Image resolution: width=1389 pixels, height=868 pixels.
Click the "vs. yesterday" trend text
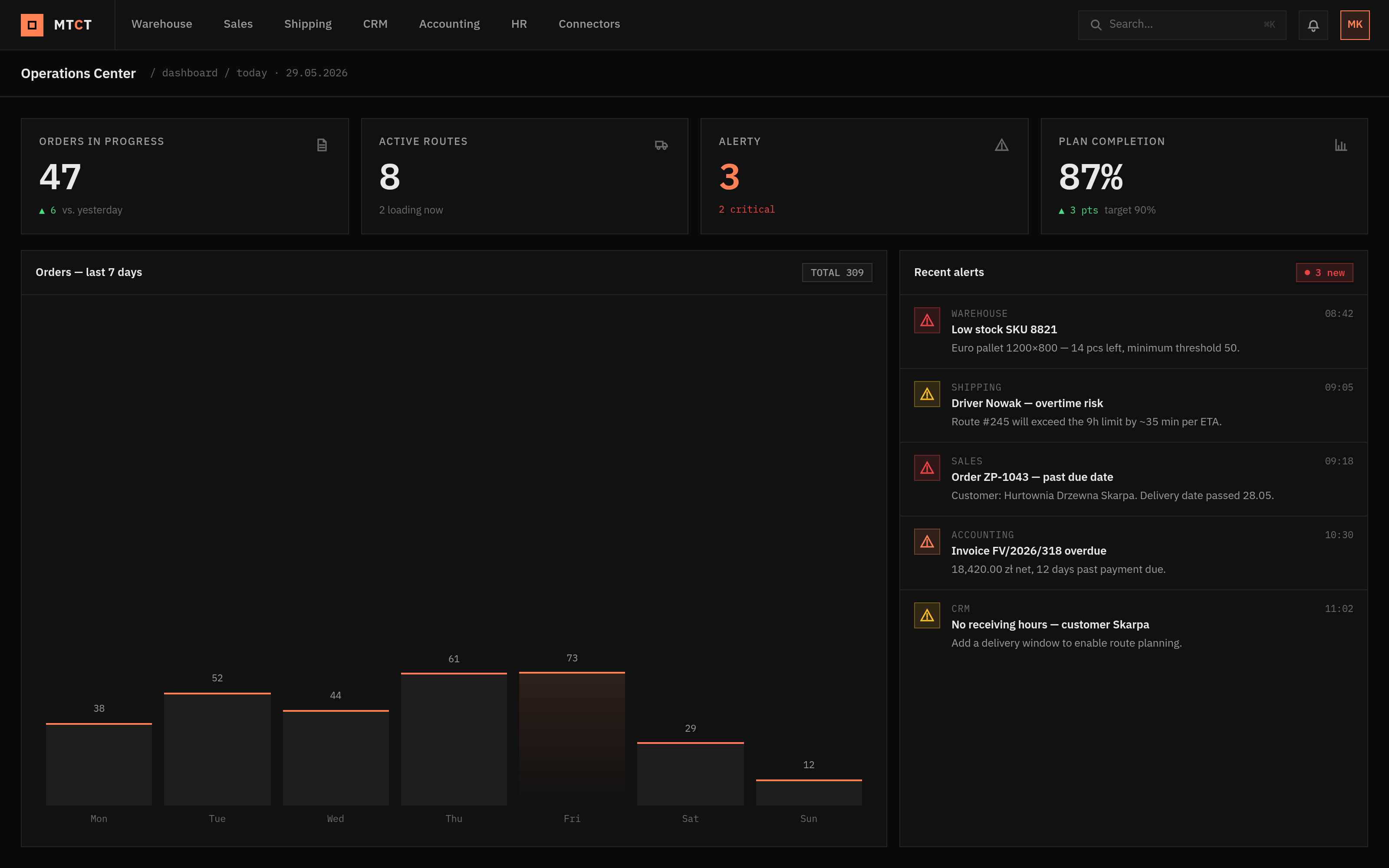92,210
